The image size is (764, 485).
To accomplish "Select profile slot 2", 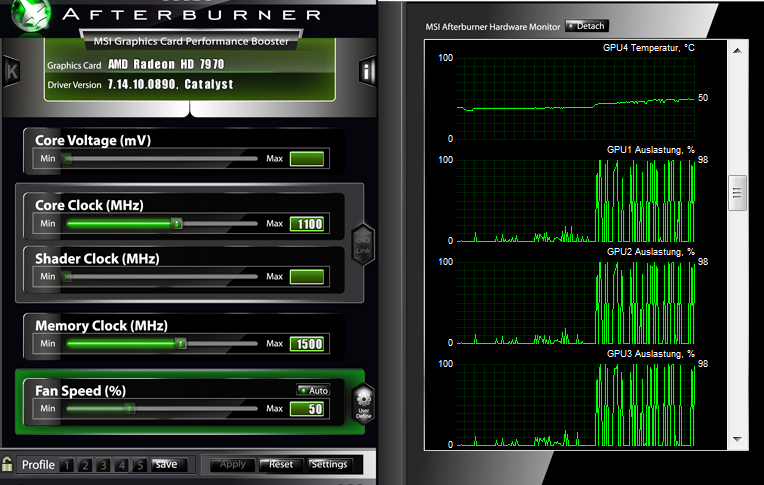I will click(85, 465).
